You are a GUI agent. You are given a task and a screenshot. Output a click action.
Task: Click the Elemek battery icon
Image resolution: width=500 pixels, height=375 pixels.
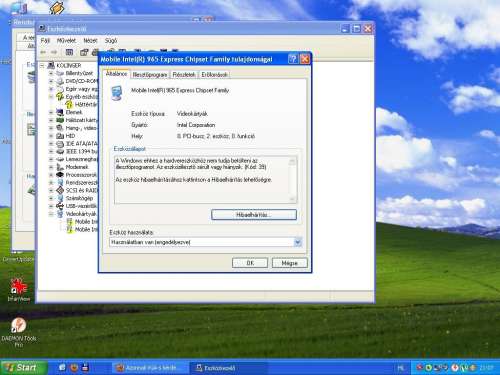(60, 112)
